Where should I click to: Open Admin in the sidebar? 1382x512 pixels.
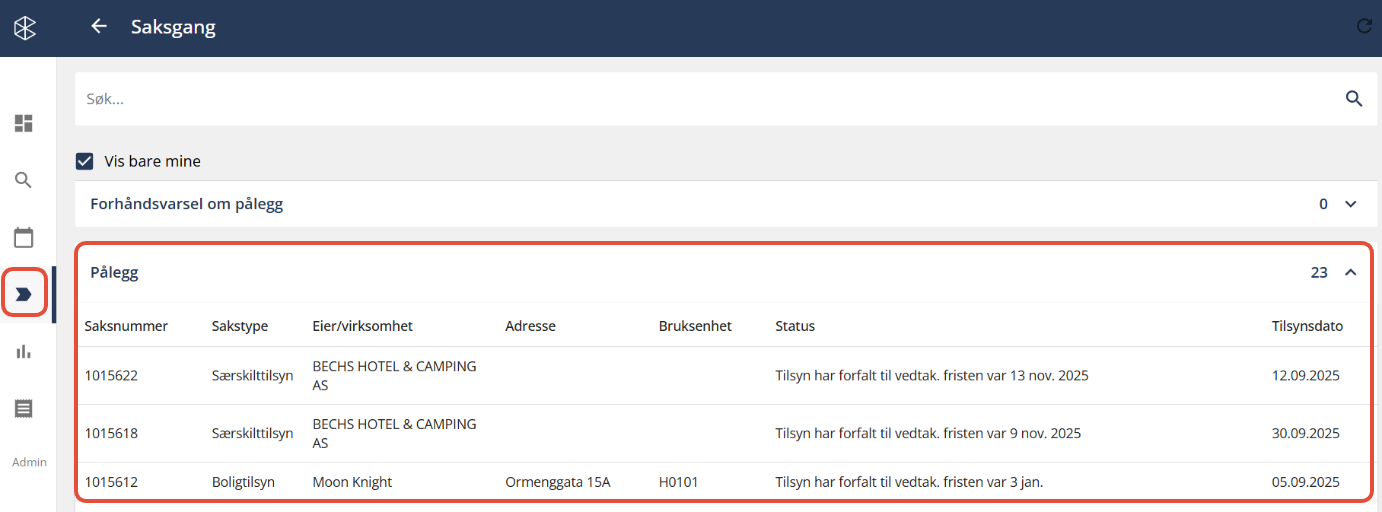29,462
